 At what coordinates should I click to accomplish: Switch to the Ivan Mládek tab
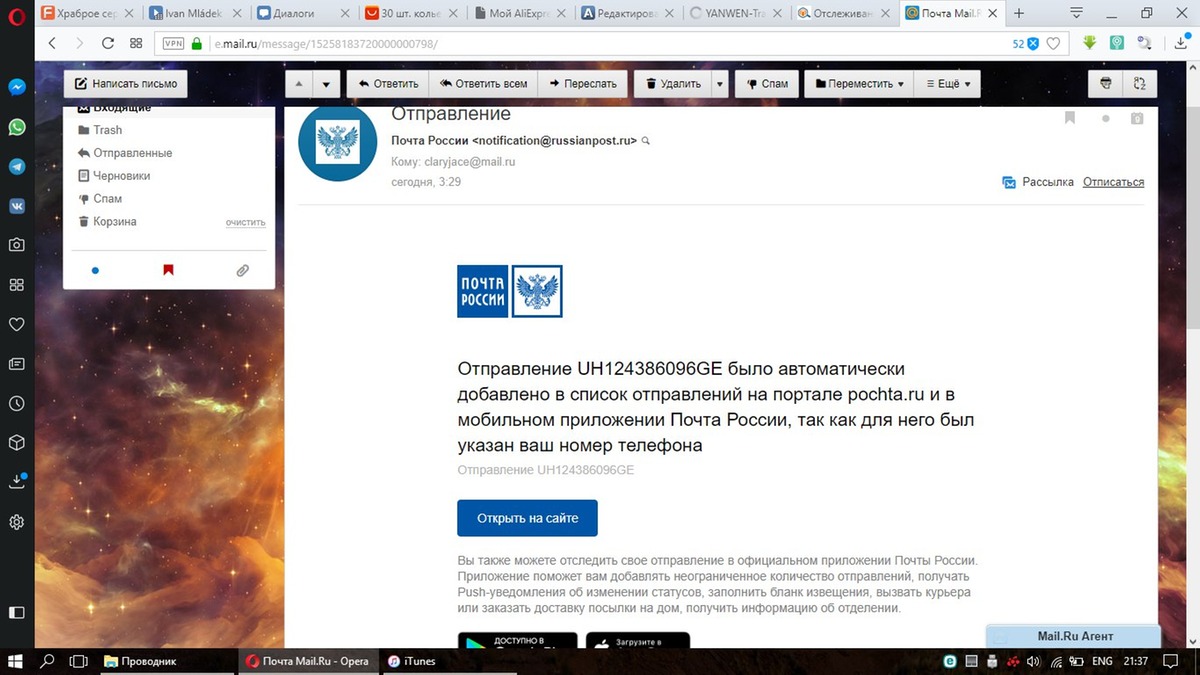click(195, 14)
